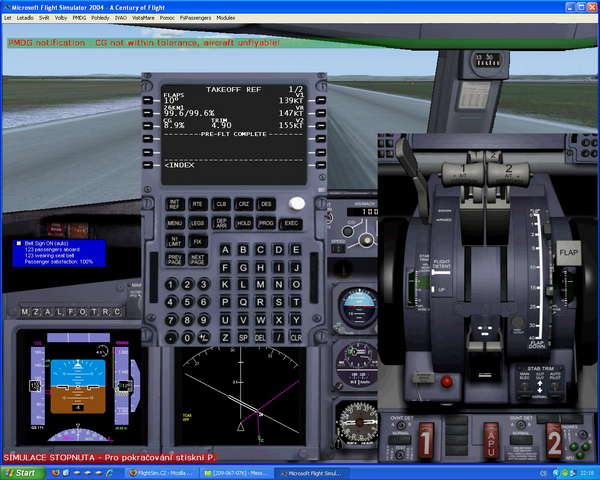Viewport: 600px width, 480px height.
Task: Switch to Microsoft Flight Simulator taskbar button
Action: [312, 473]
